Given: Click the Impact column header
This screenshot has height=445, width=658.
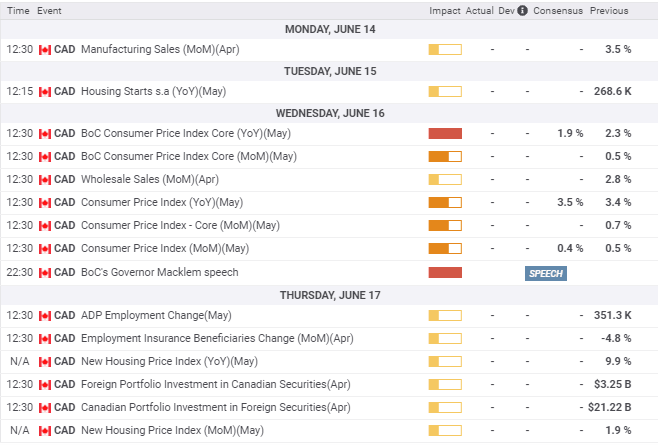Looking at the screenshot, I should [x=444, y=11].
